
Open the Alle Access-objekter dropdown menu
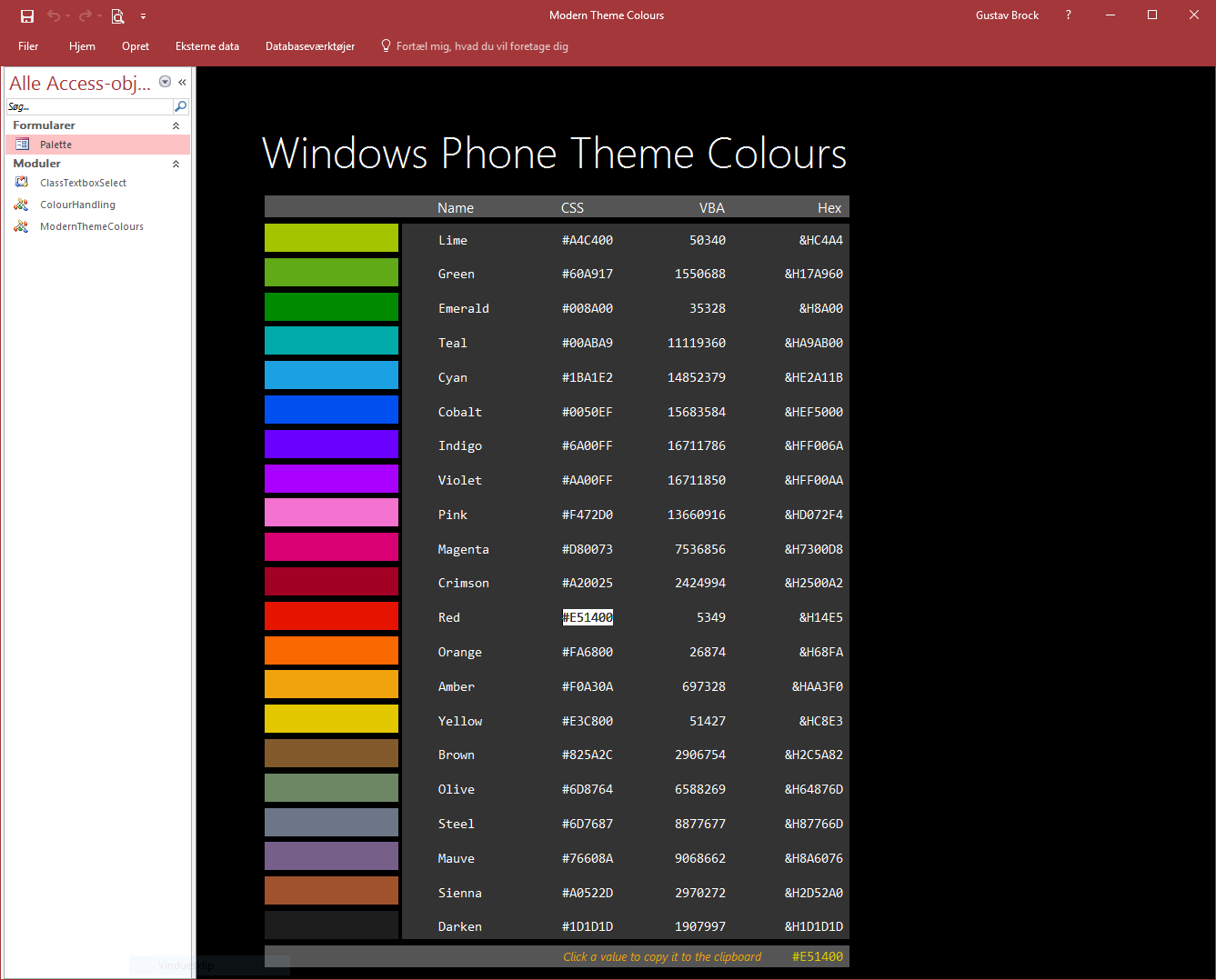[x=165, y=82]
